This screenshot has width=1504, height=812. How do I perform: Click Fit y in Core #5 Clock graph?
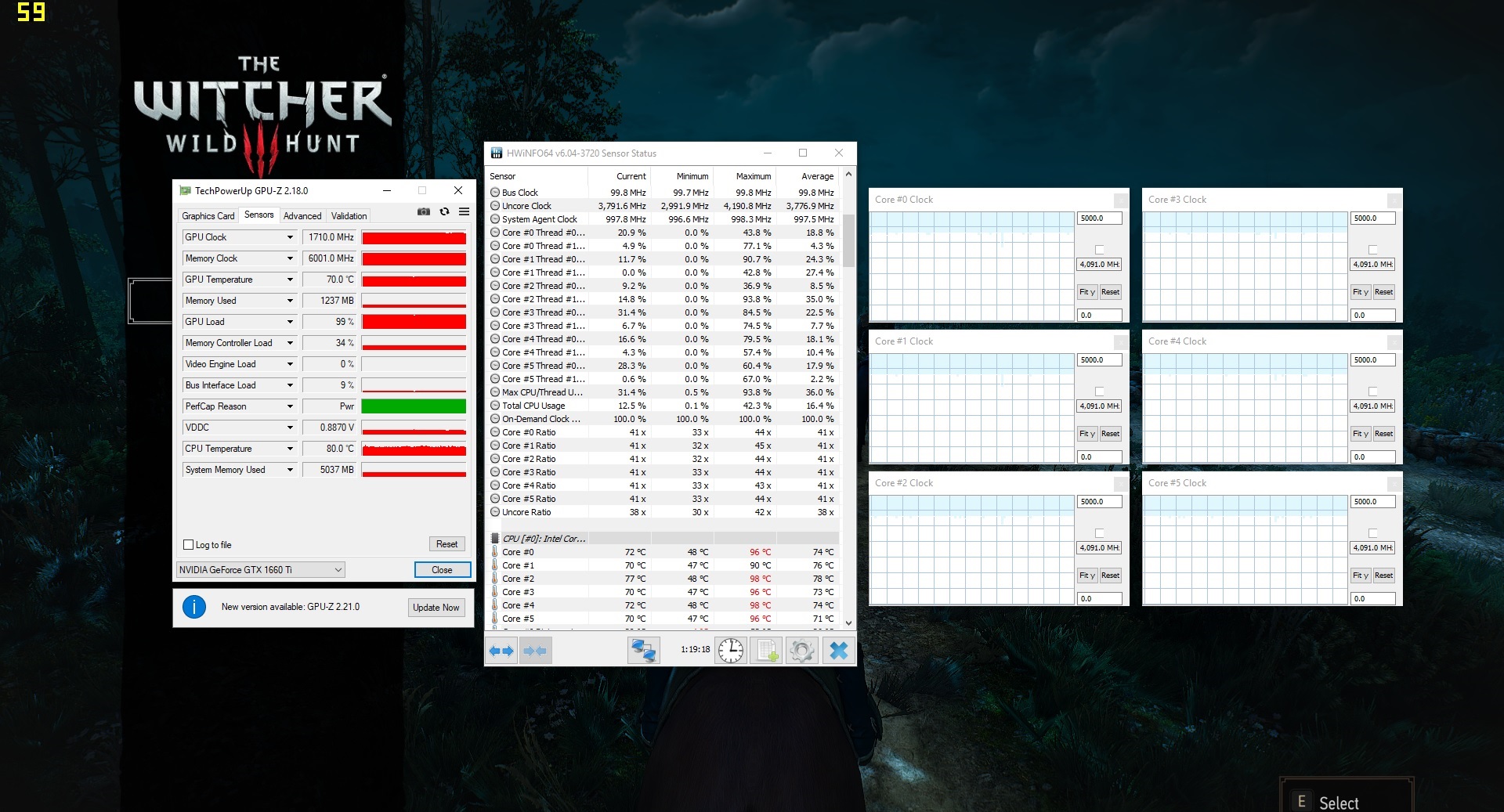click(1361, 576)
